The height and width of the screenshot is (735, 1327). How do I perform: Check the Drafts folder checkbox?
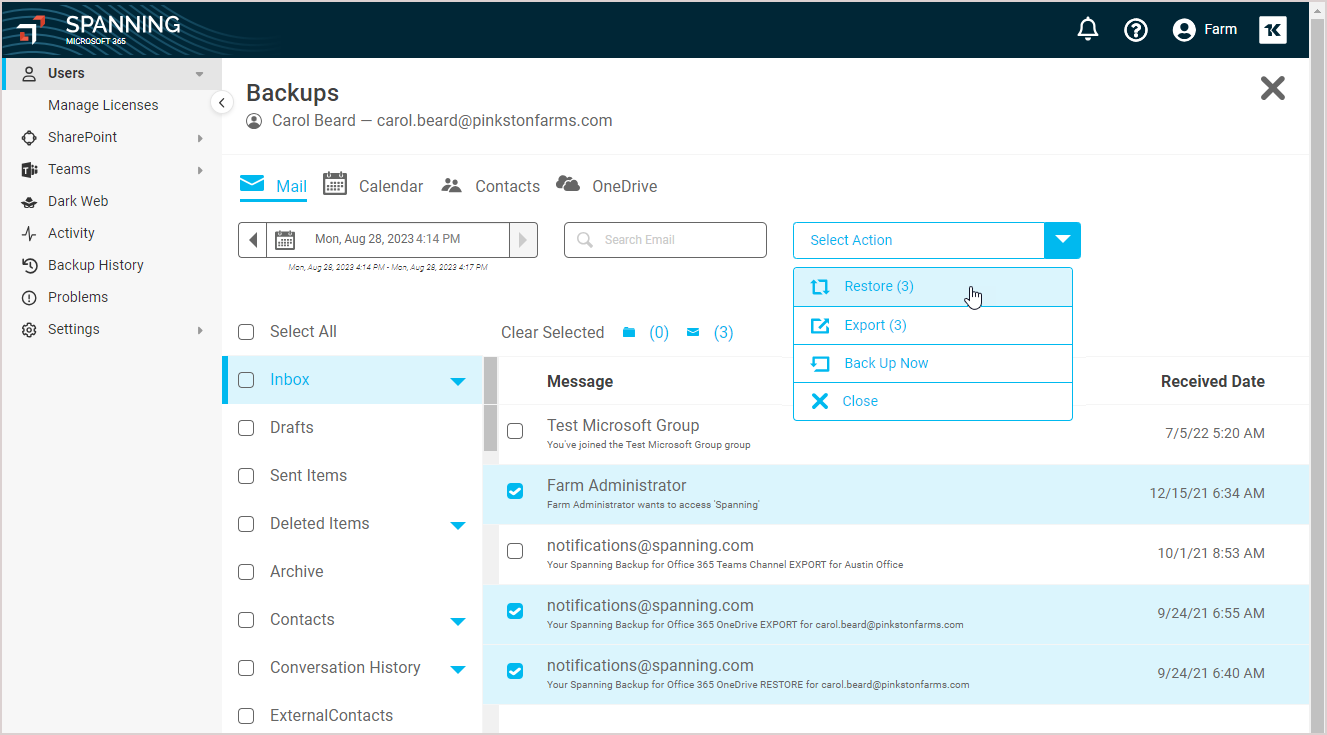(246, 428)
